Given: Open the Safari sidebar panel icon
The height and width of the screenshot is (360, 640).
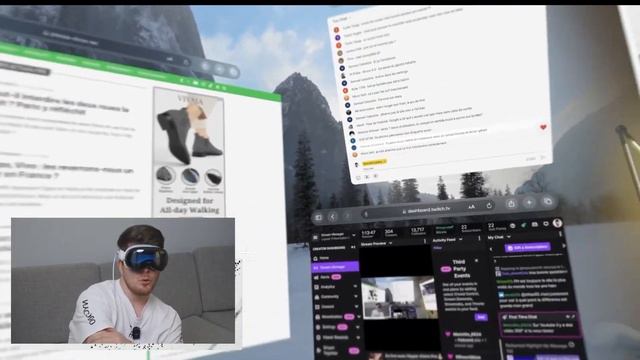Looking at the screenshot, I should click(318, 218).
